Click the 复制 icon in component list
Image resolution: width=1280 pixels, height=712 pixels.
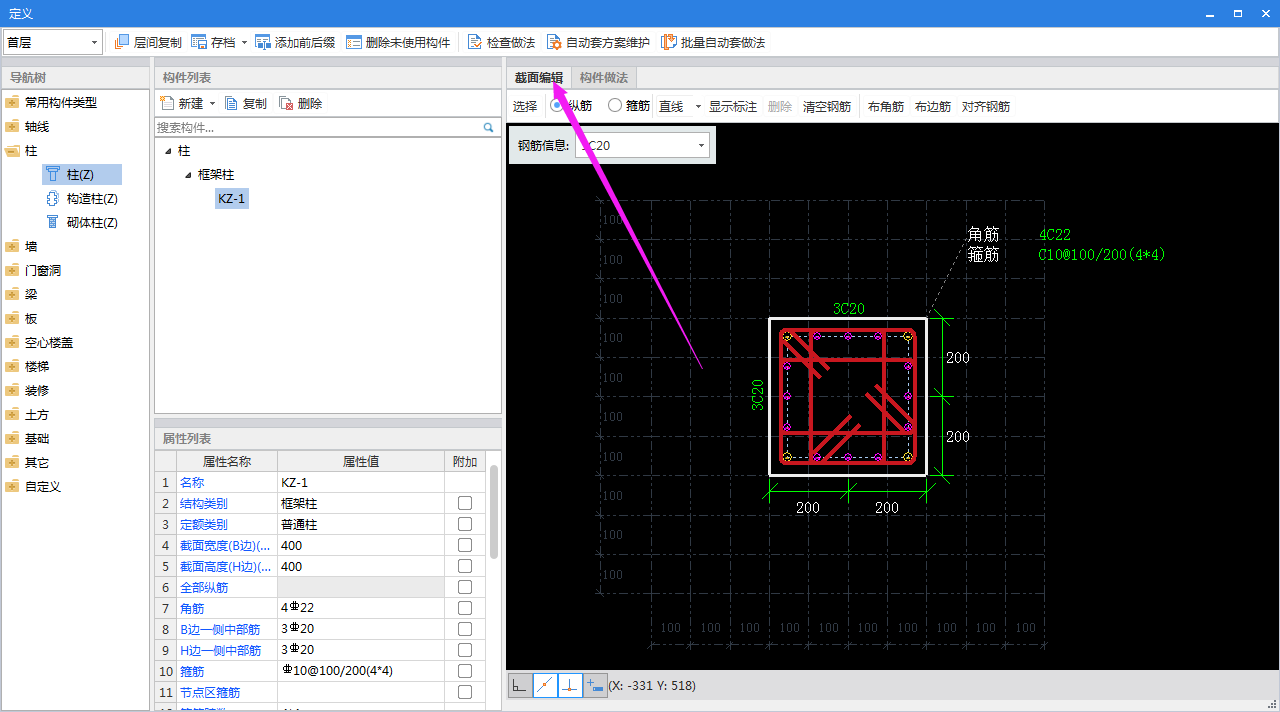point(231,103)
